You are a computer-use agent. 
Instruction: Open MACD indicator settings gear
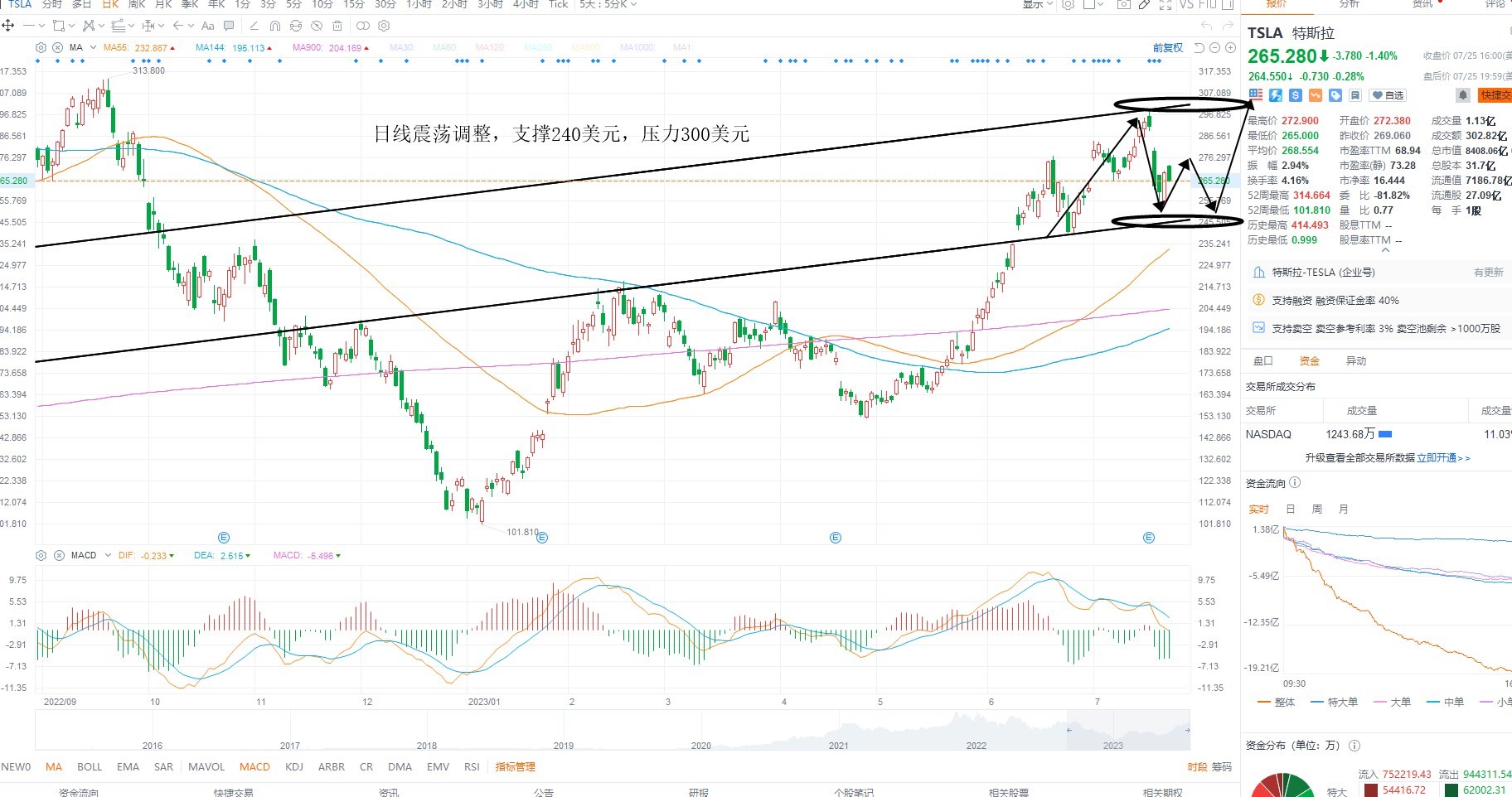pyautogui.click(x=41, y=555)
